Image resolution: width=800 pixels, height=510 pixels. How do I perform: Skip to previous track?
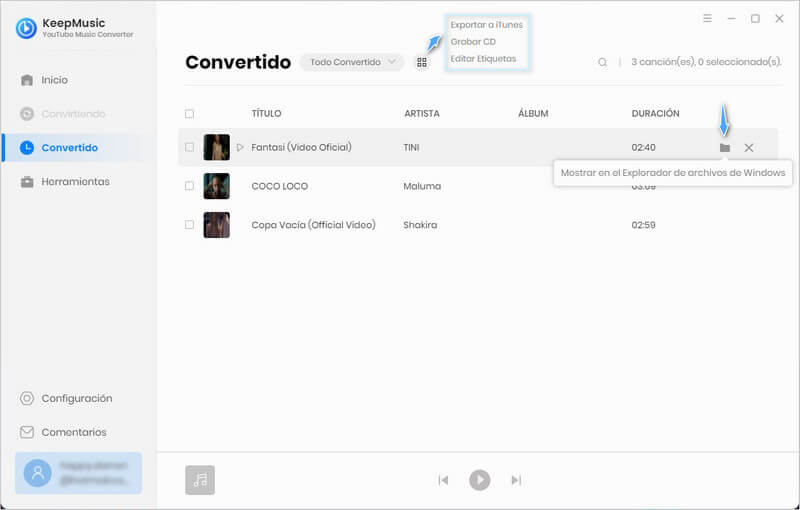click(x=443, y=480)
